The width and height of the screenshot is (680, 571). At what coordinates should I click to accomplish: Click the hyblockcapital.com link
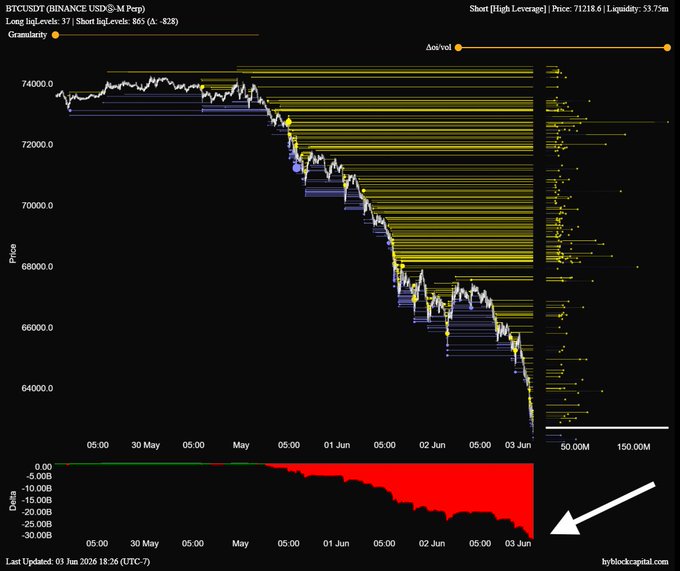[635, 561]
